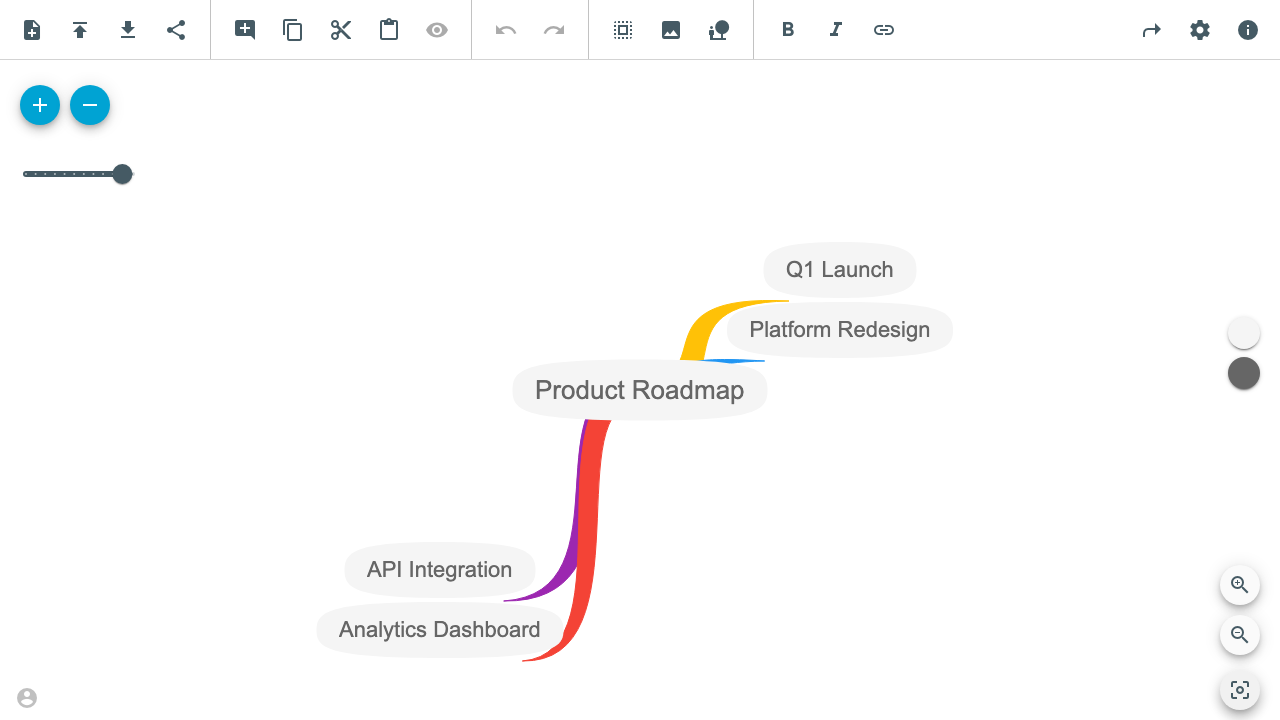
Task: Click the blue minus button
Action: (90, 105)
